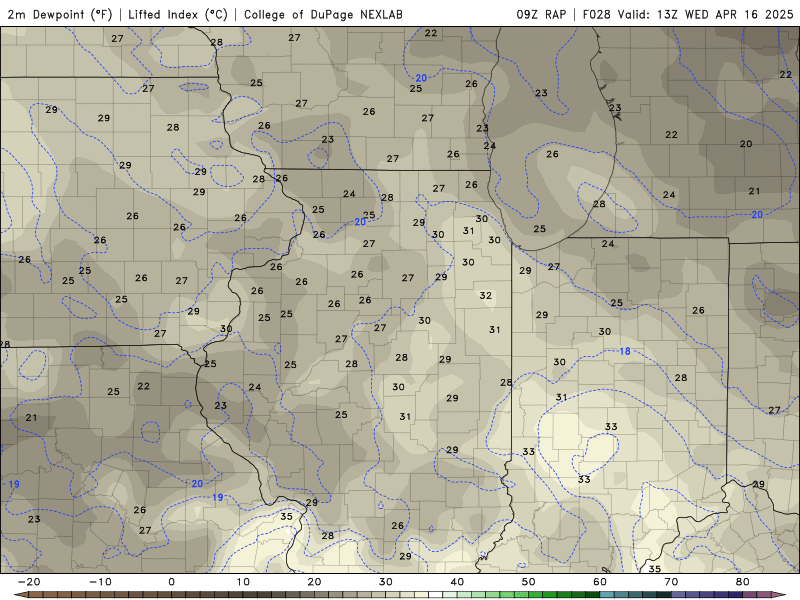
Task: Click the "50" label on the color scale
Action: (529, 582)
